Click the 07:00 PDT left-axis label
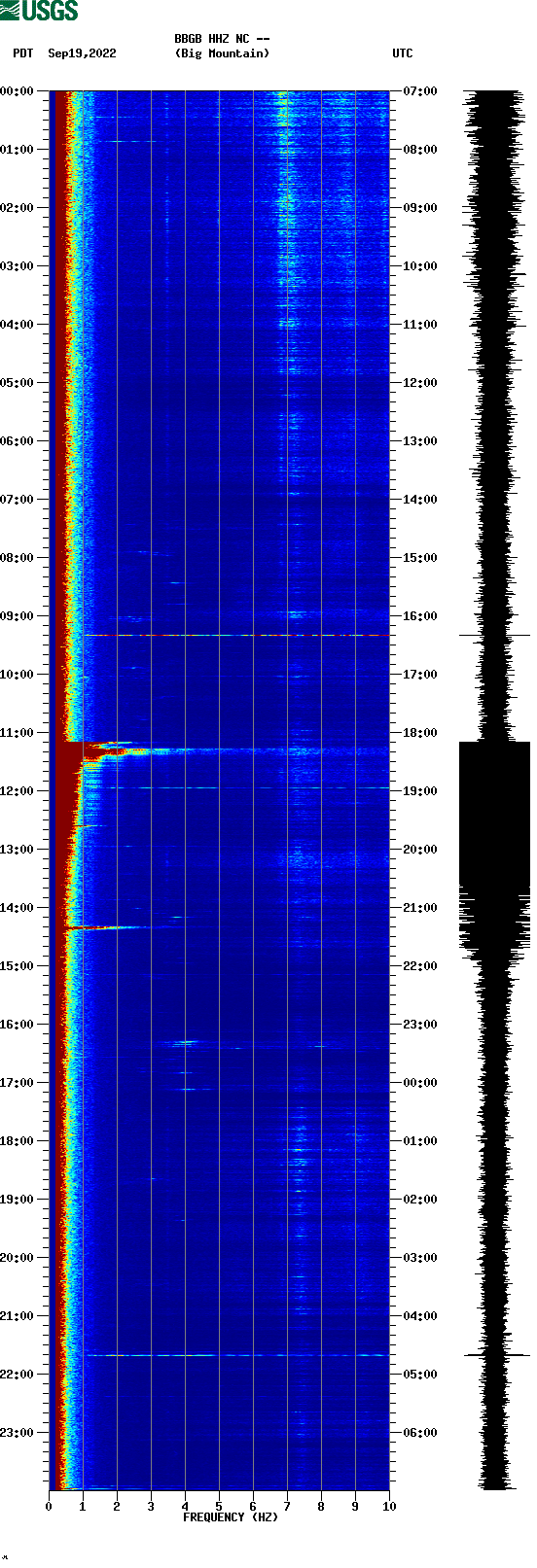This screenshot has width=537, height=1568. pyautogui.click(x=18, y=500)
